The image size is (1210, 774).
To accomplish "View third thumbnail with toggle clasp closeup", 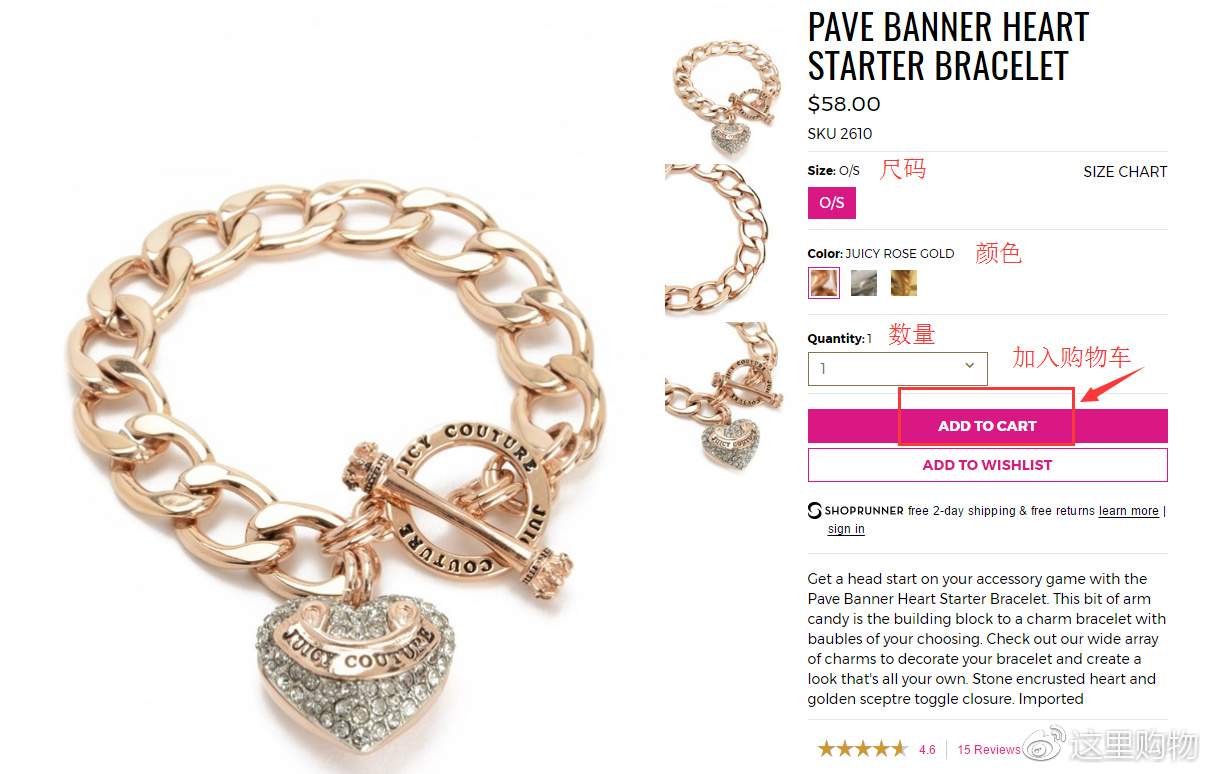I will coord(722,396).
